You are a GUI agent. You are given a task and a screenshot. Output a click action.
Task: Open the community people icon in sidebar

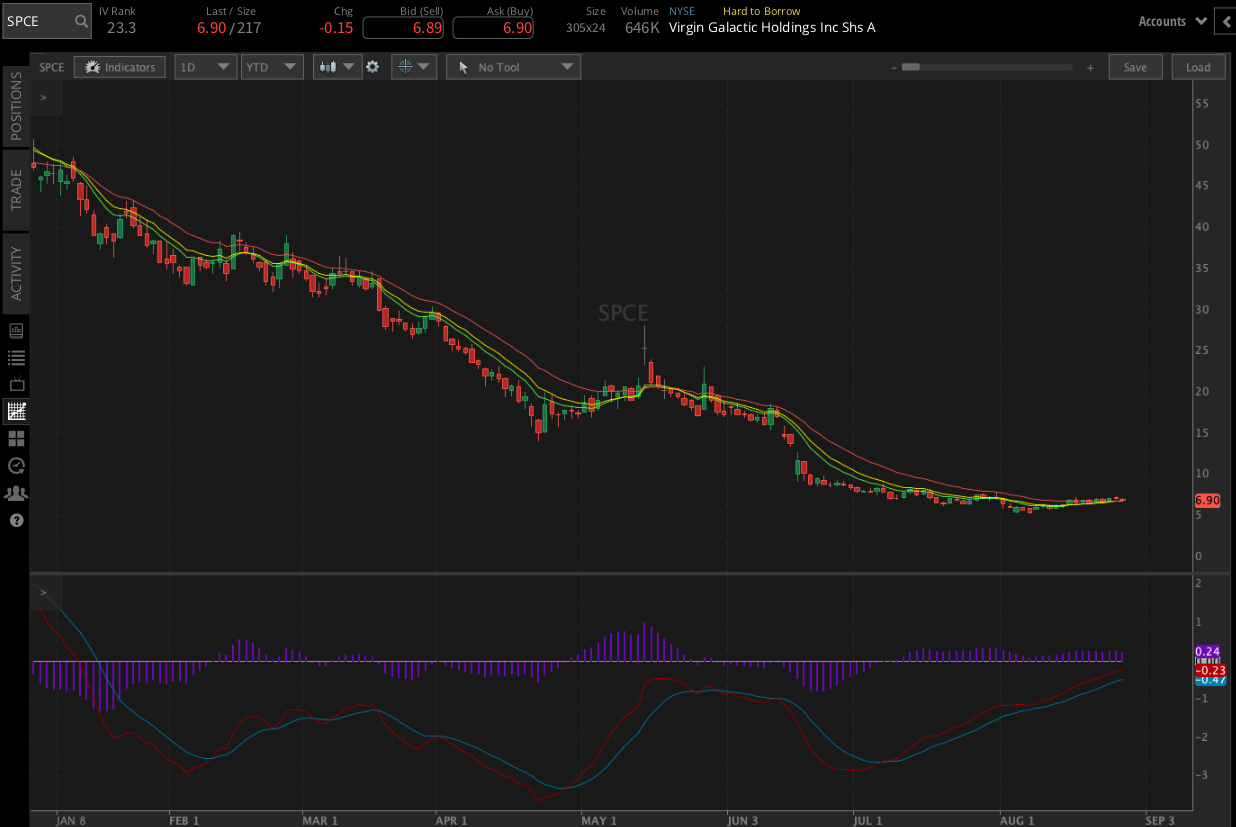pyautogui.click(x=16, y=493)
